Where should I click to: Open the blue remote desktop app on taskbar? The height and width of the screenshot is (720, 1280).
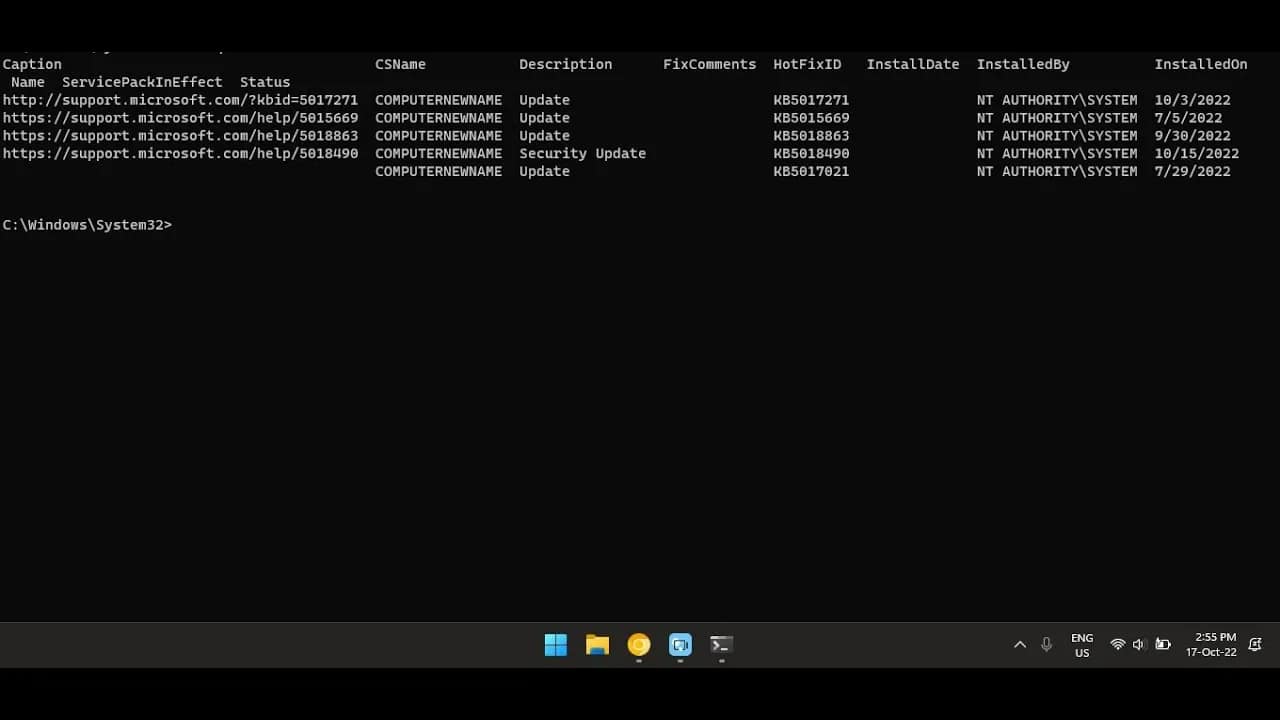(680, 645)
